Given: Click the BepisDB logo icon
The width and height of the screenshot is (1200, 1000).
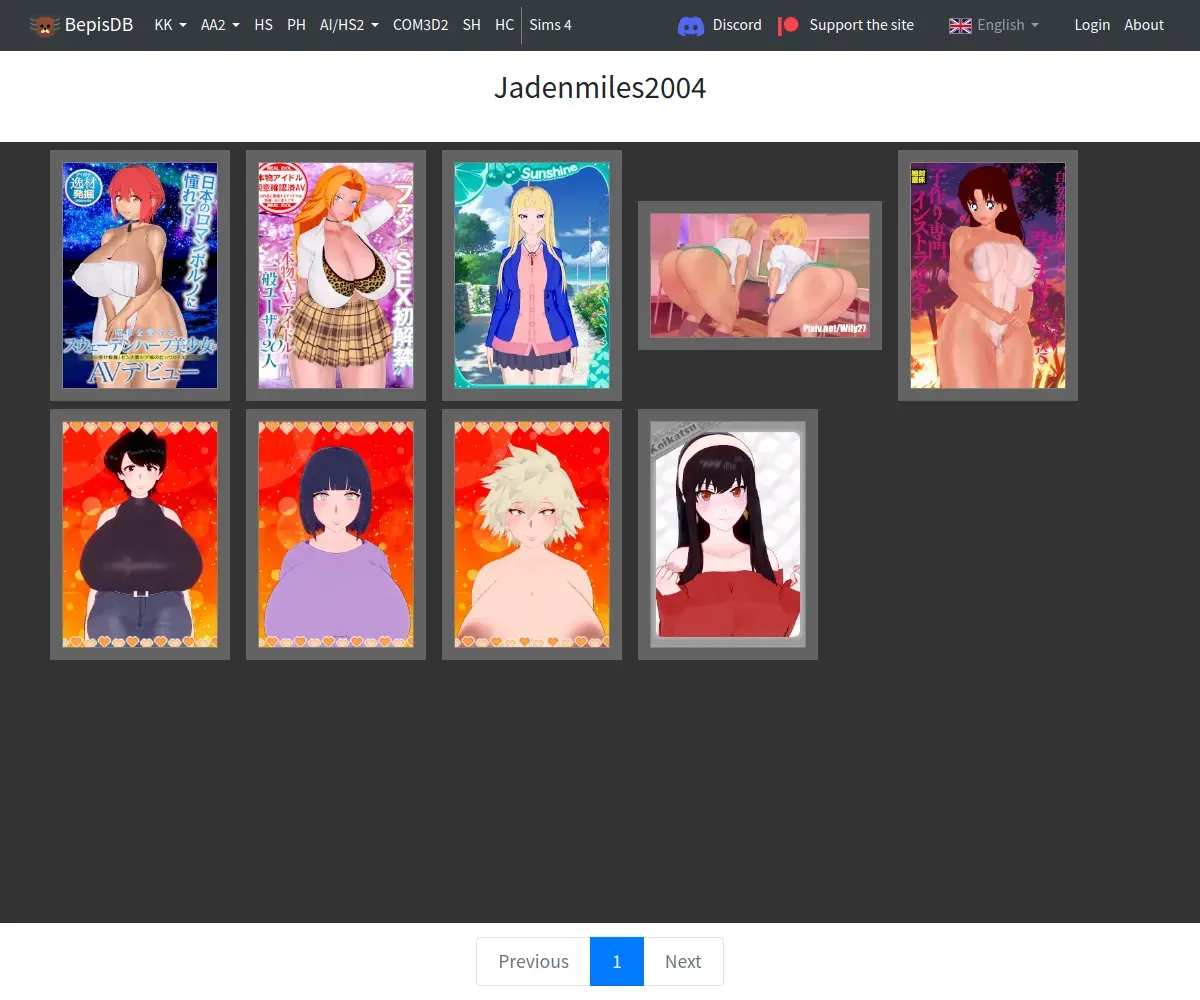Looking at the screenshot, I should click(x=45, y=25).
